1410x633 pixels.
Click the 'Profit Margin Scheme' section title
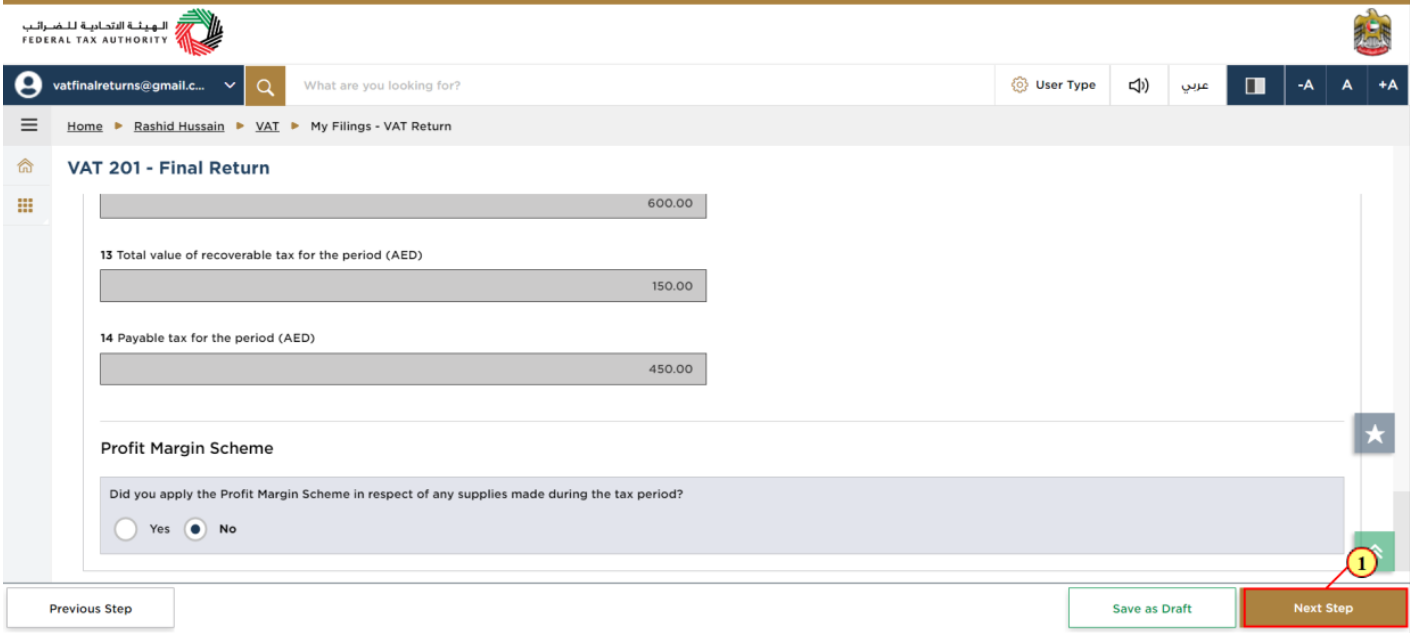187,448
